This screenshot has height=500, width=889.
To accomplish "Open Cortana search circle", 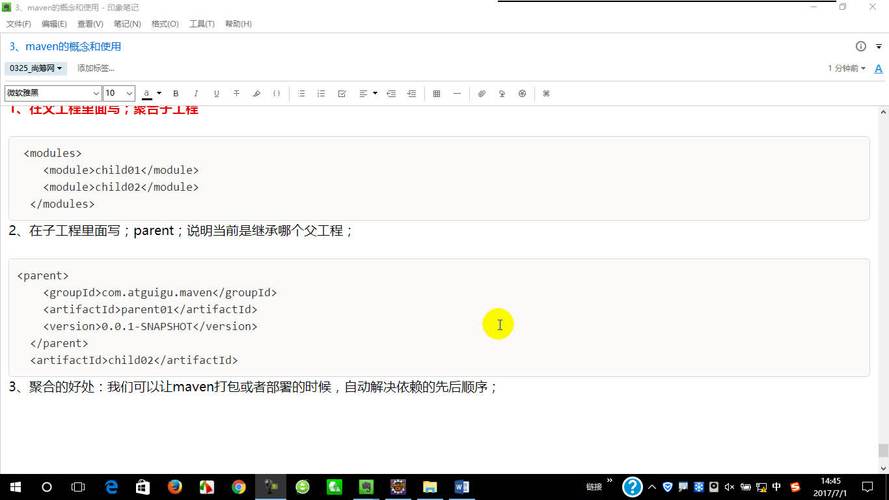I will click(x=46, y=487).
